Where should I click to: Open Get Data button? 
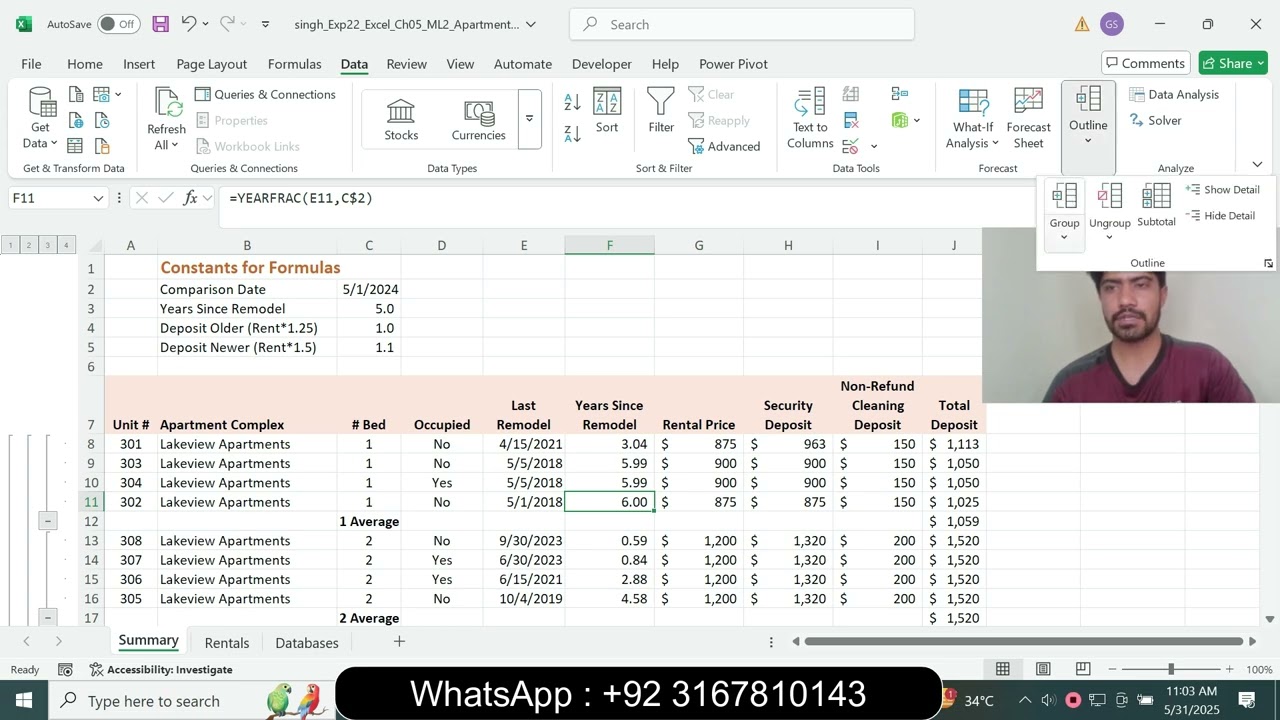click(x=40, y=119)
